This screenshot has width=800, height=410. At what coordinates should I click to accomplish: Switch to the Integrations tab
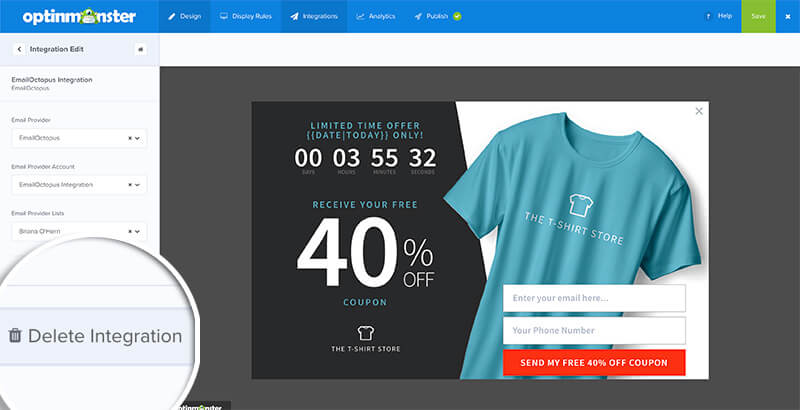pos(314,16)
